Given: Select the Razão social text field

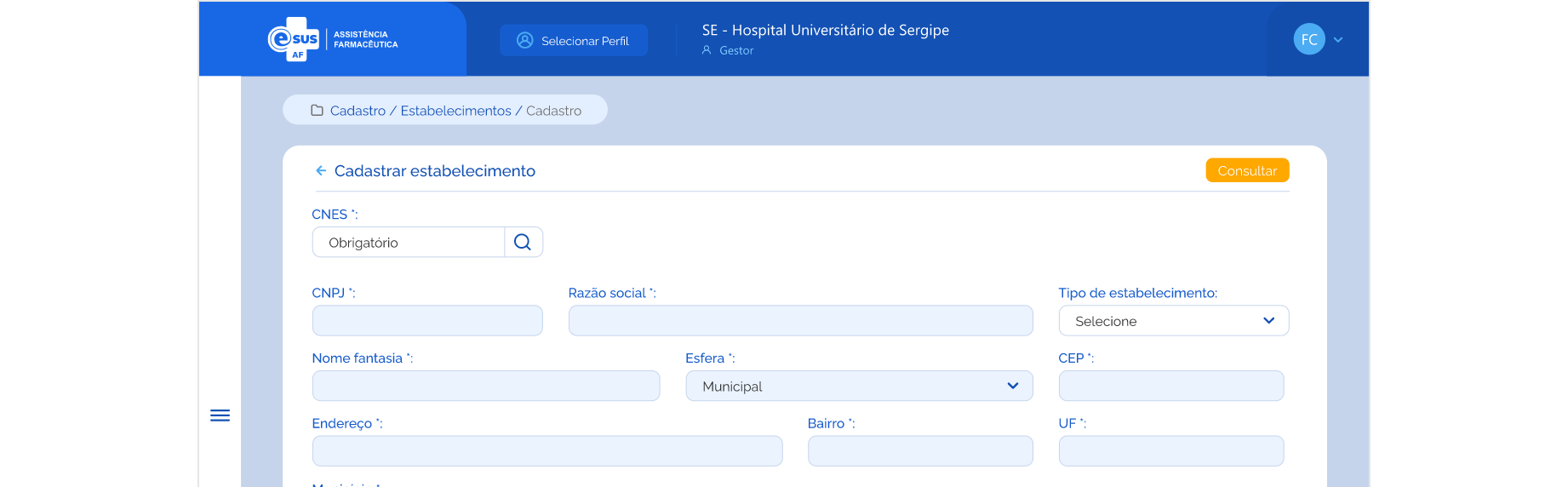Looking at the screenshot, I should pyautogui.click(x=800, y=321).
